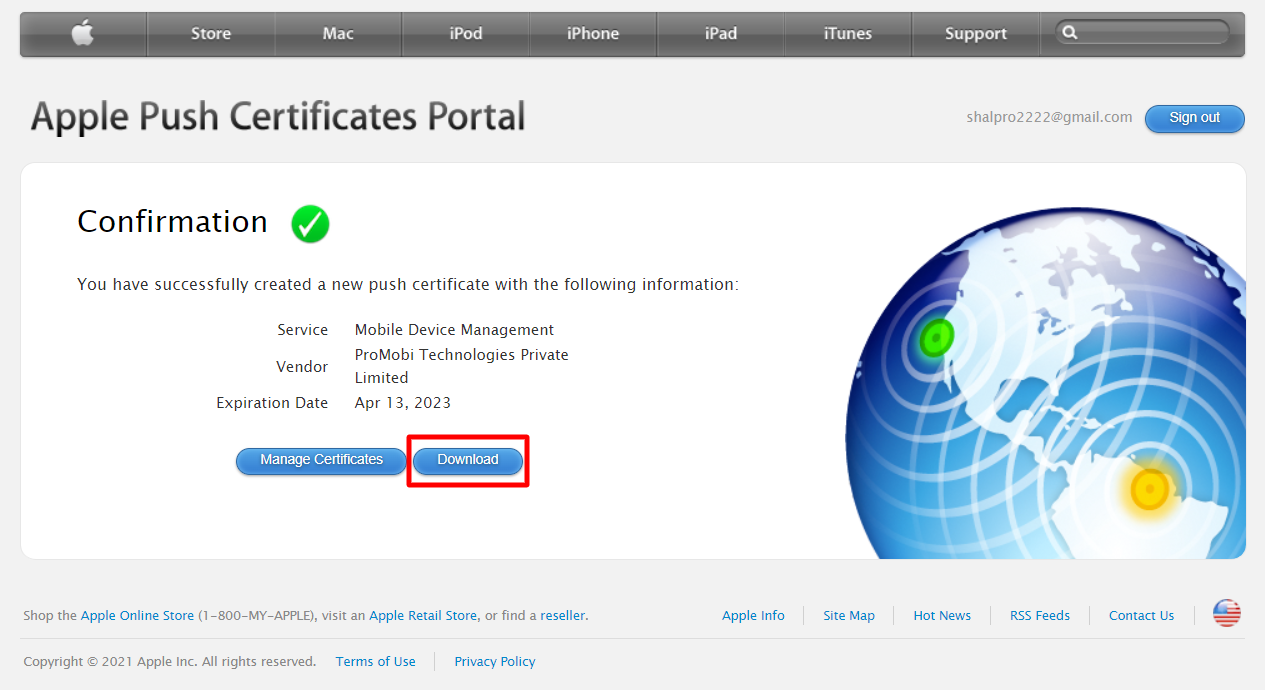Image resolution: width=1265 pixels, height=690 pixels.
Task: Open the Site Map link
Action: click(x=849, y=616)
